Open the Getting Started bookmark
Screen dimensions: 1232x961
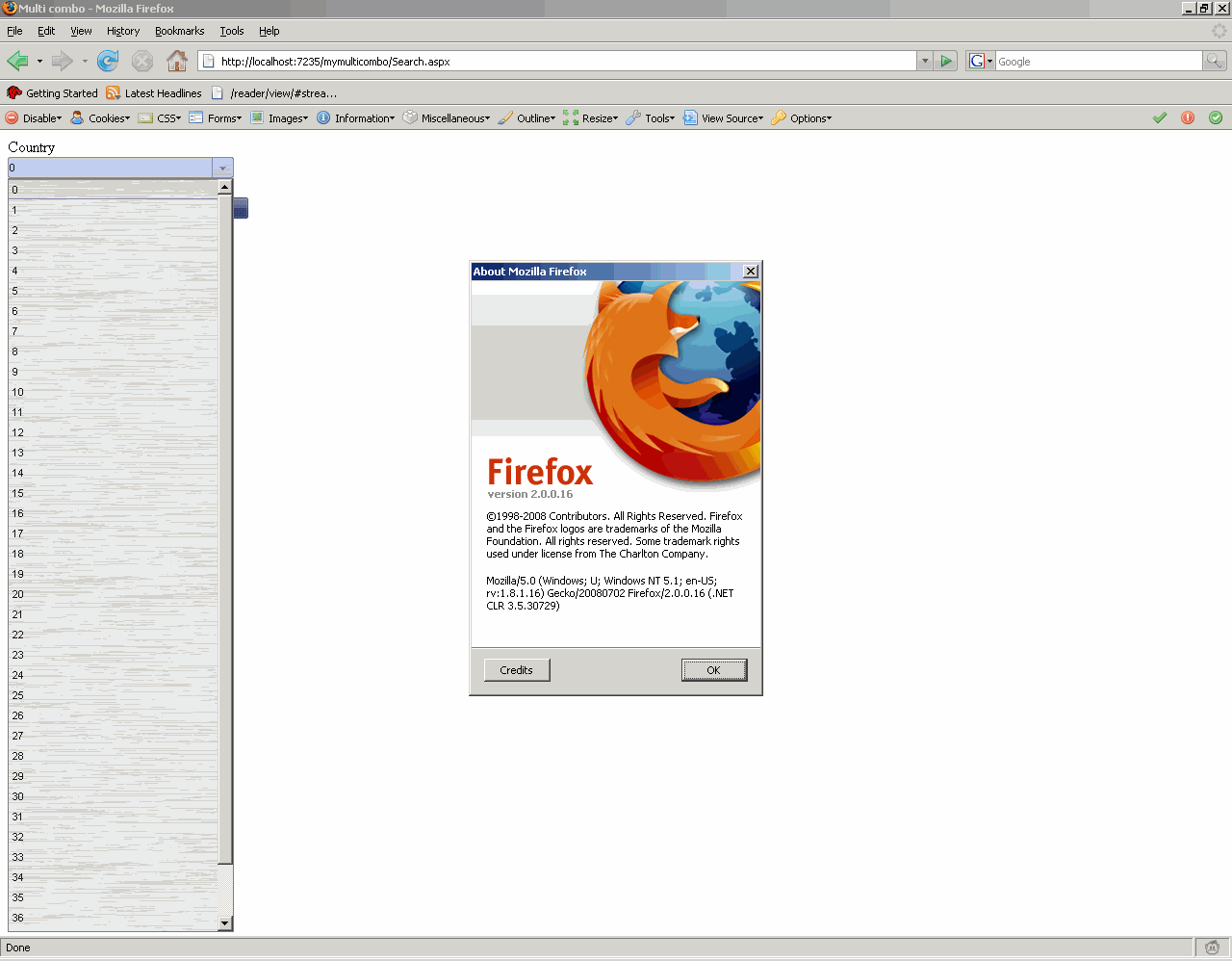pos(52,93)
